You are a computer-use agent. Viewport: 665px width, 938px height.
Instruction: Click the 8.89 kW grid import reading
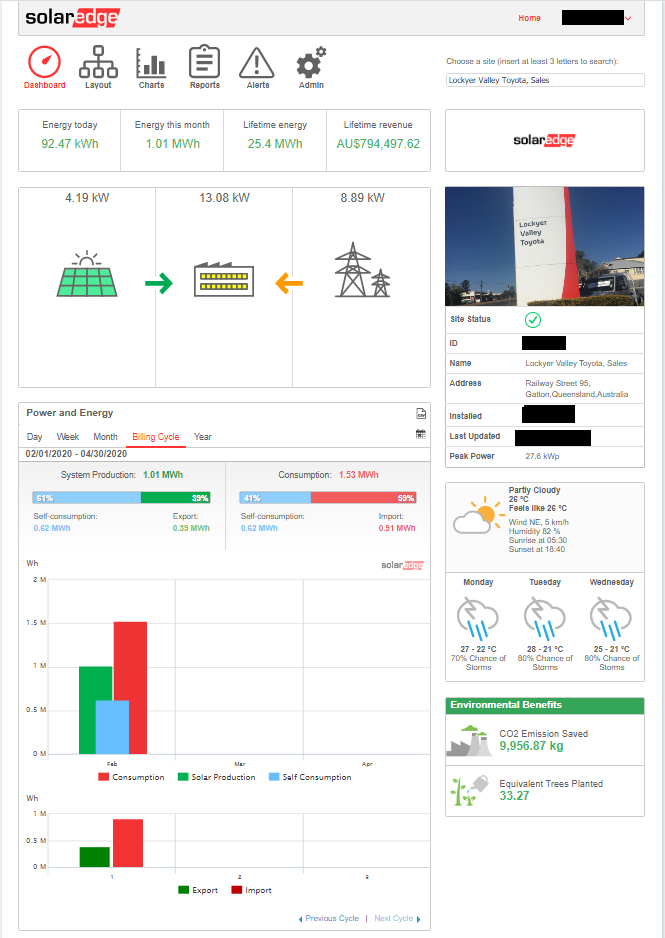pos(362,198)
